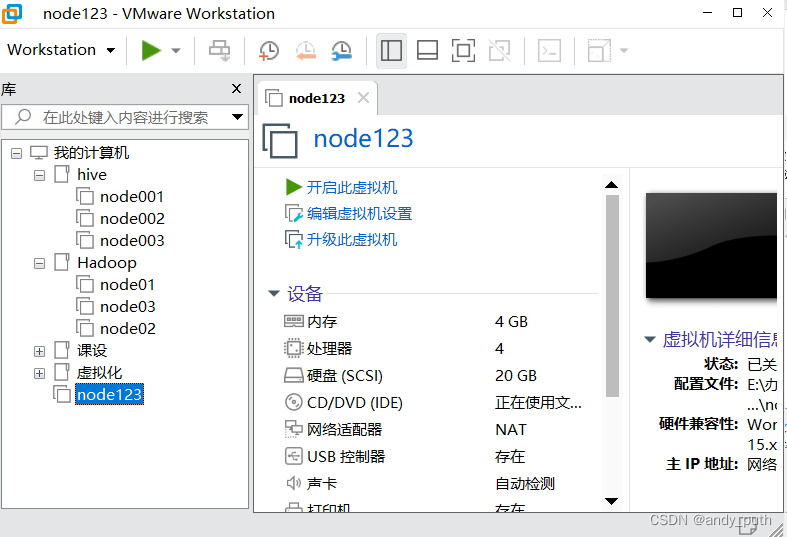Click the 4 GB memory value

click(x=511, y=321)
